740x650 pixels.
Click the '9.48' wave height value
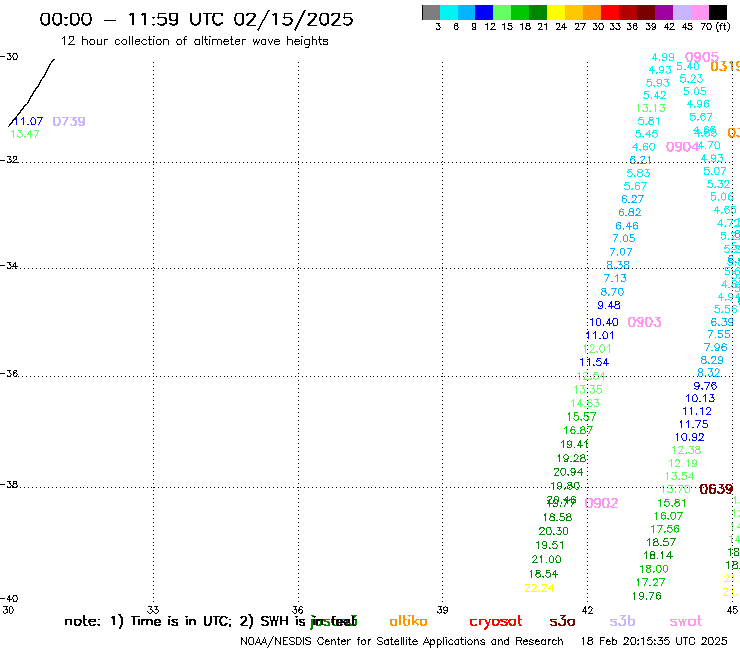point(609,305)
